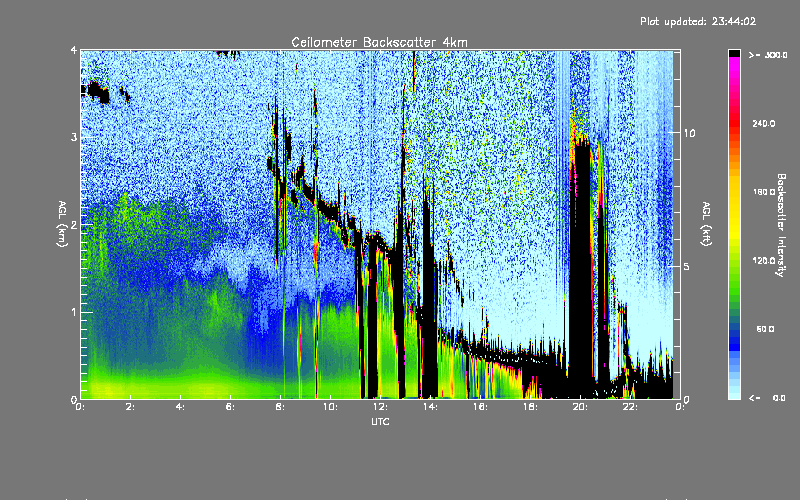Click the "1" tick on the AGL (km) axis
Viewport: 800px width, 500px height.
74,312
